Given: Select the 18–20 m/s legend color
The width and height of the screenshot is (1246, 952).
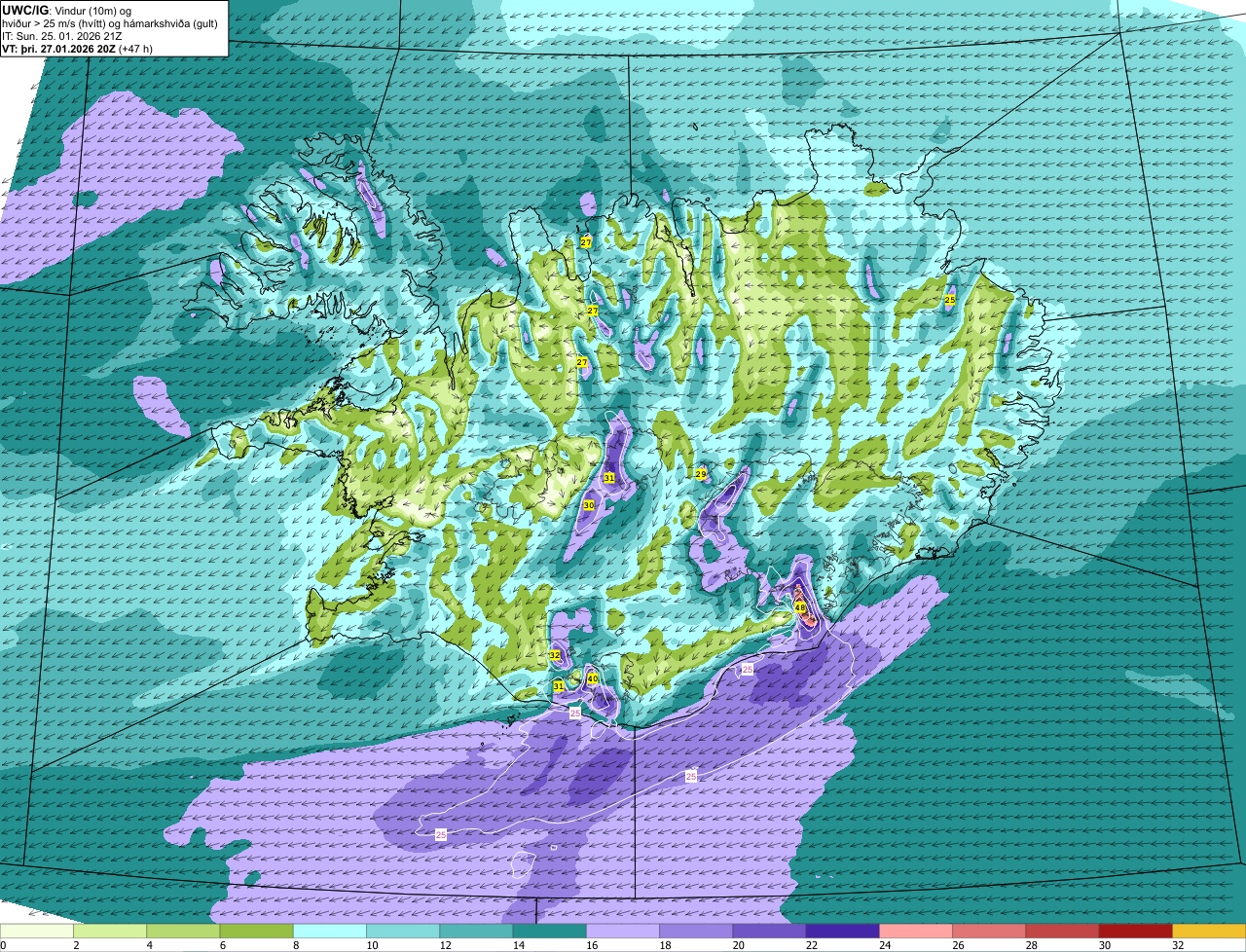Looking at the screenshot, I should (696, 931).
